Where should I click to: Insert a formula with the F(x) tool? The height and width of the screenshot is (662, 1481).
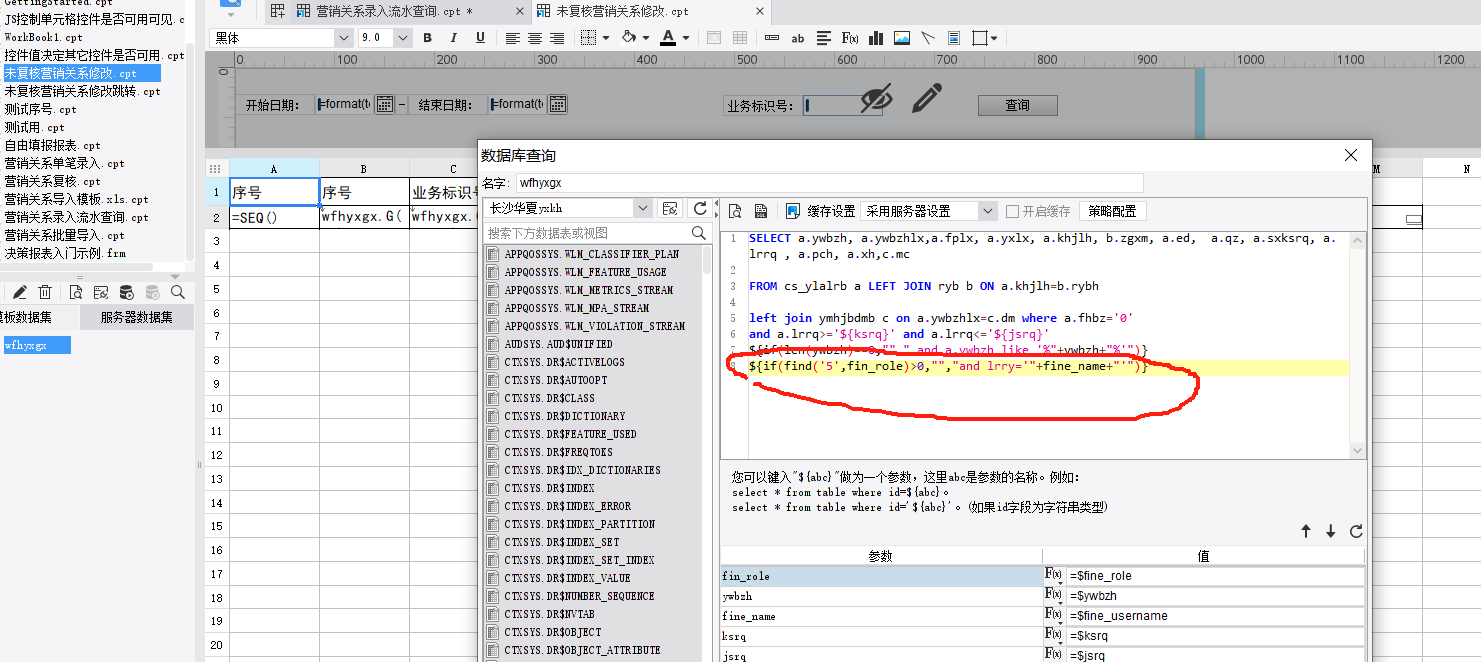coord(850,38)
